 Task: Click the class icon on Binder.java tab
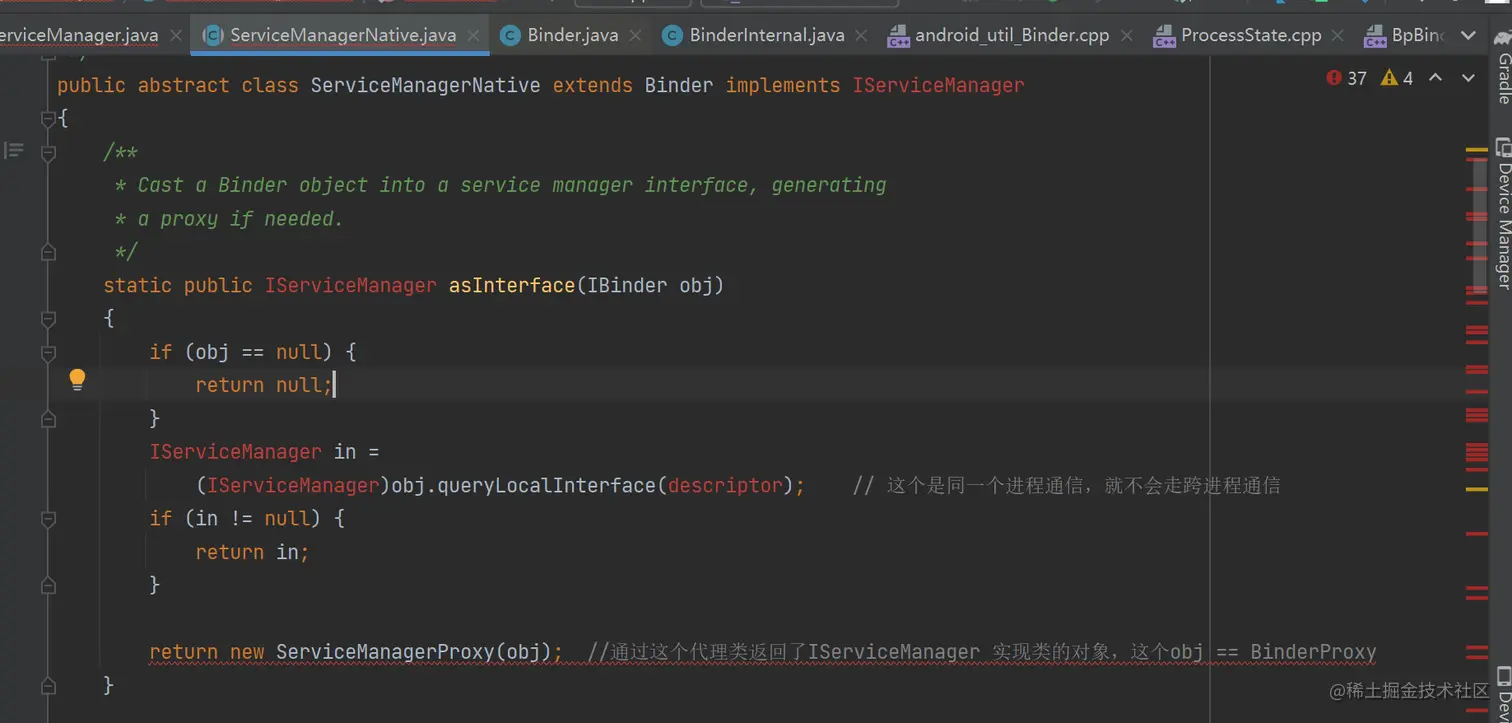[x=511, y=36]
